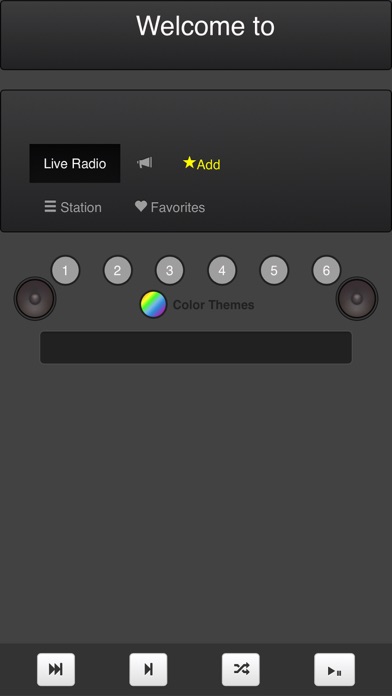Select the Live Radio tab
This screenshot has width=392, height=696.
[75, 163]
